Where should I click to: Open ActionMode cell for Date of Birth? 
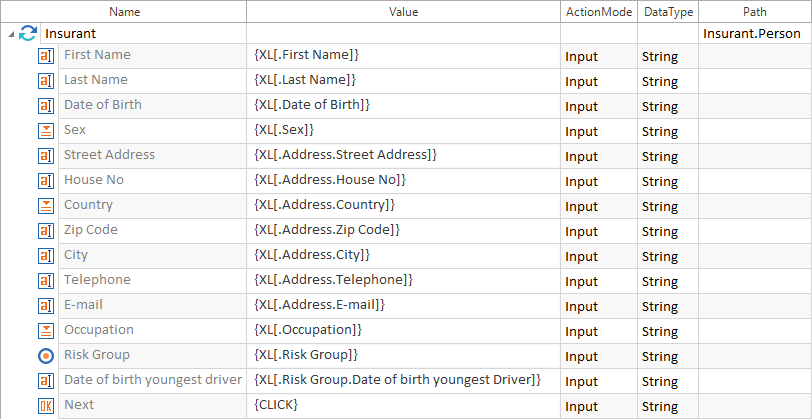pos(598,106)
